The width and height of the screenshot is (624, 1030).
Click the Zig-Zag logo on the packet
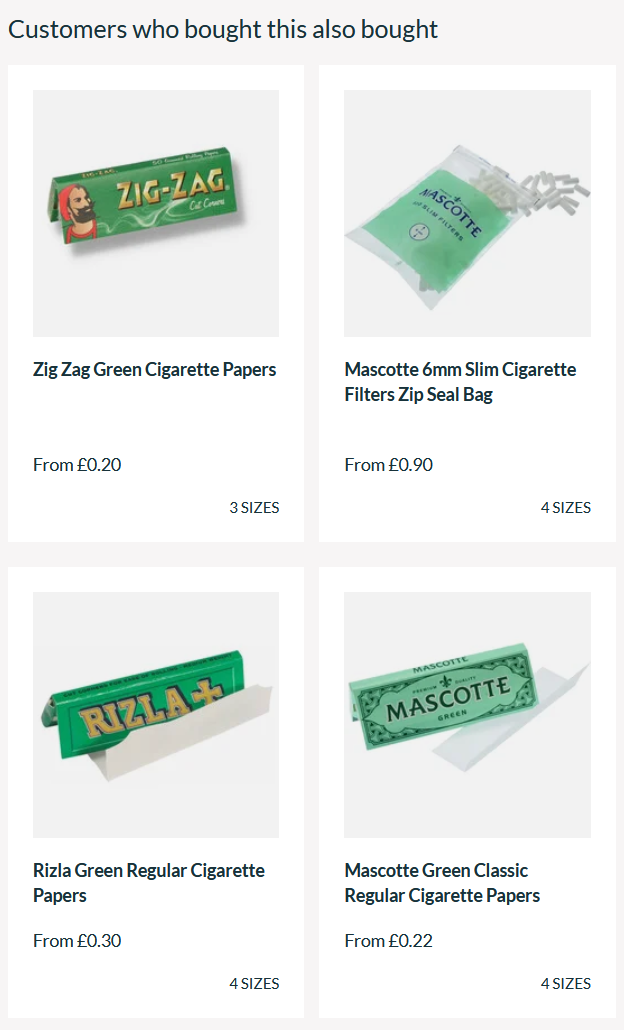[171, 189]
